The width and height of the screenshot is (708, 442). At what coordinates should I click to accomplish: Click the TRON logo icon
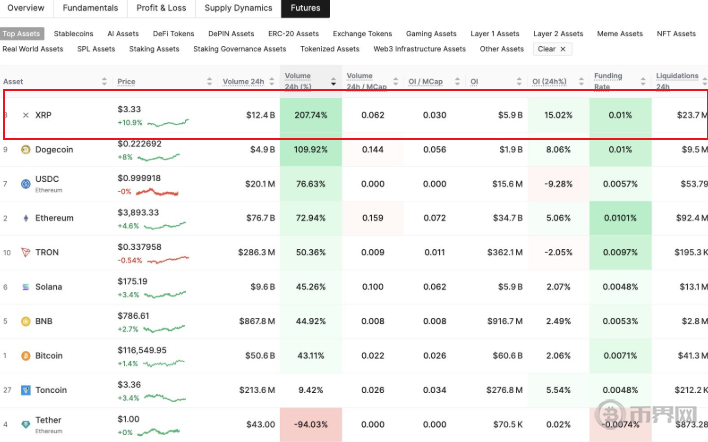(x=26, y=252)
